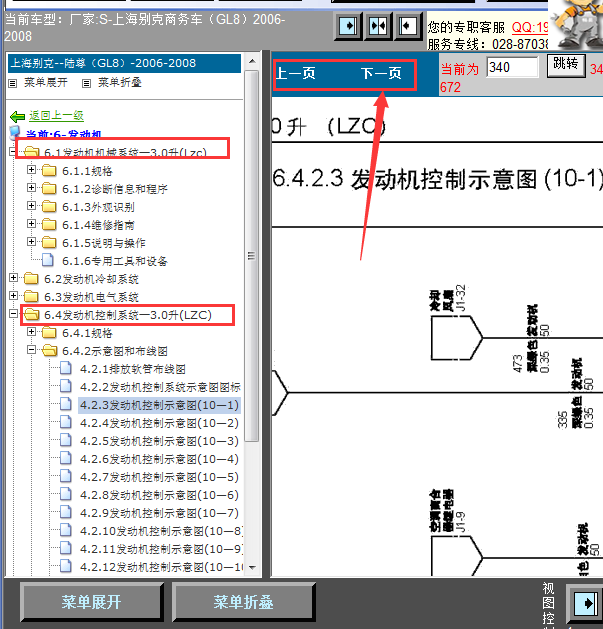
Task: Click the tree panel vertical scrollbar thumb
Action: 252,256
